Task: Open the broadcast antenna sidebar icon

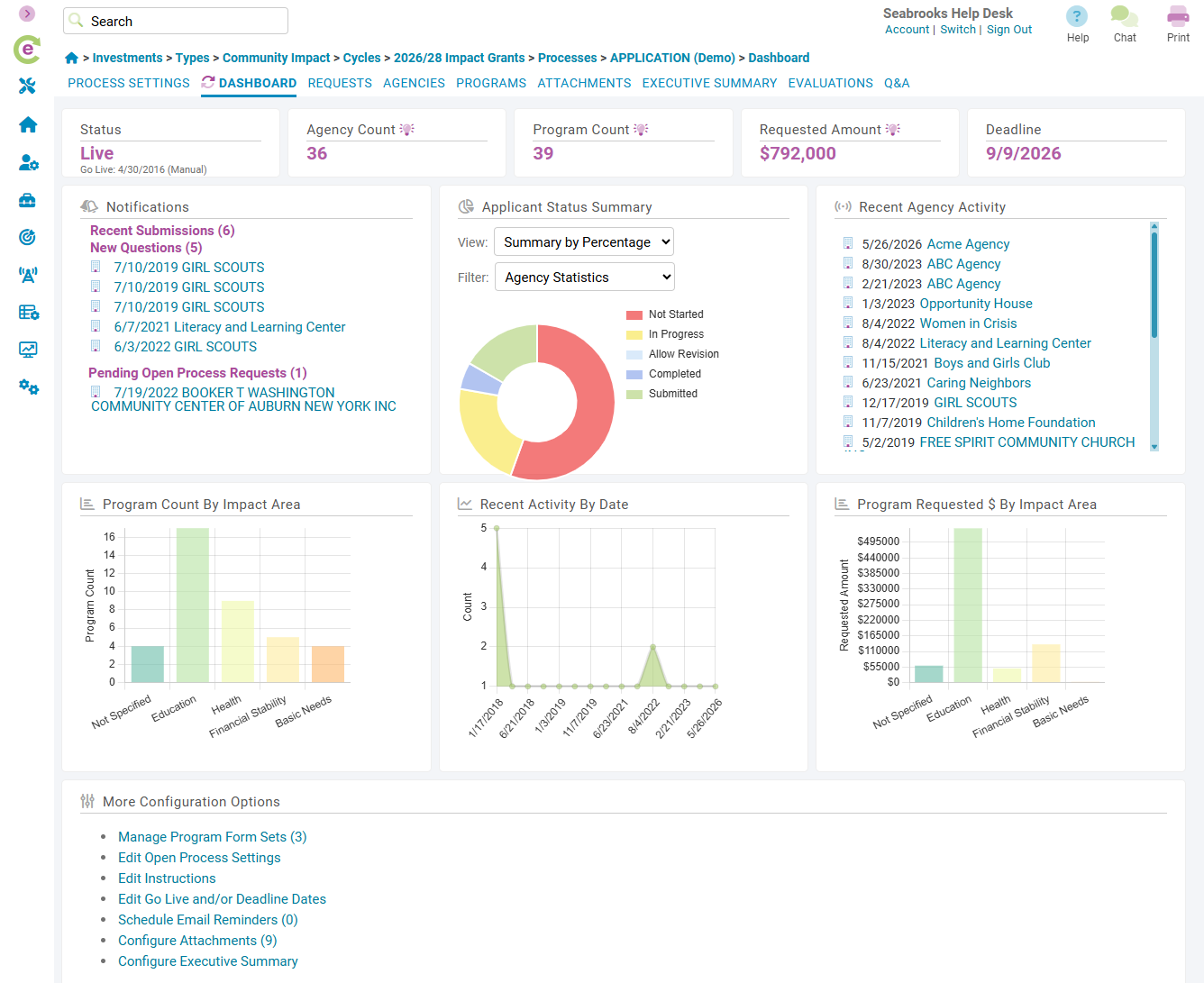Action: coord(28,275)
